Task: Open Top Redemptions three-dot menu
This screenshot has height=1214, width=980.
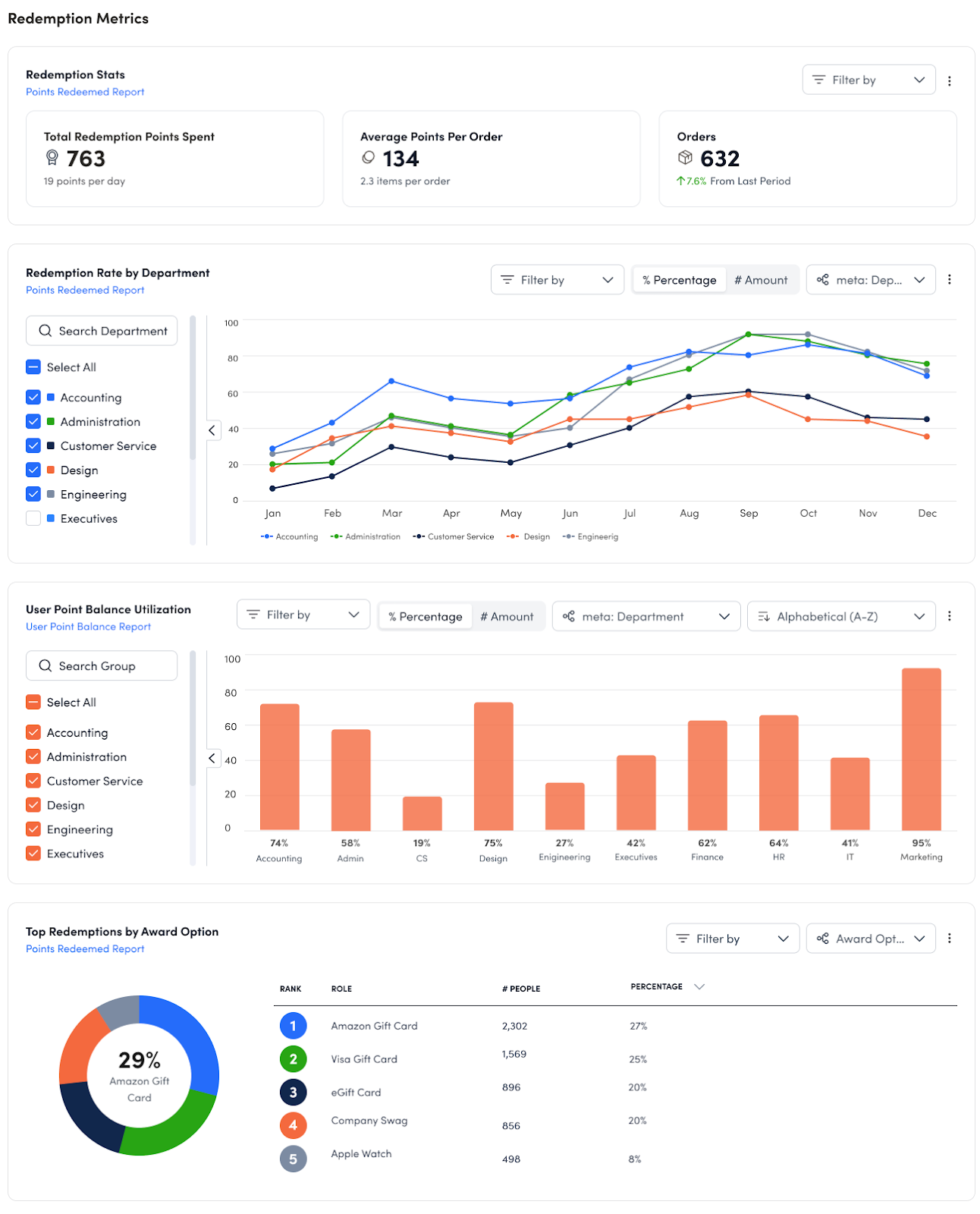Action: click(949, 939)
